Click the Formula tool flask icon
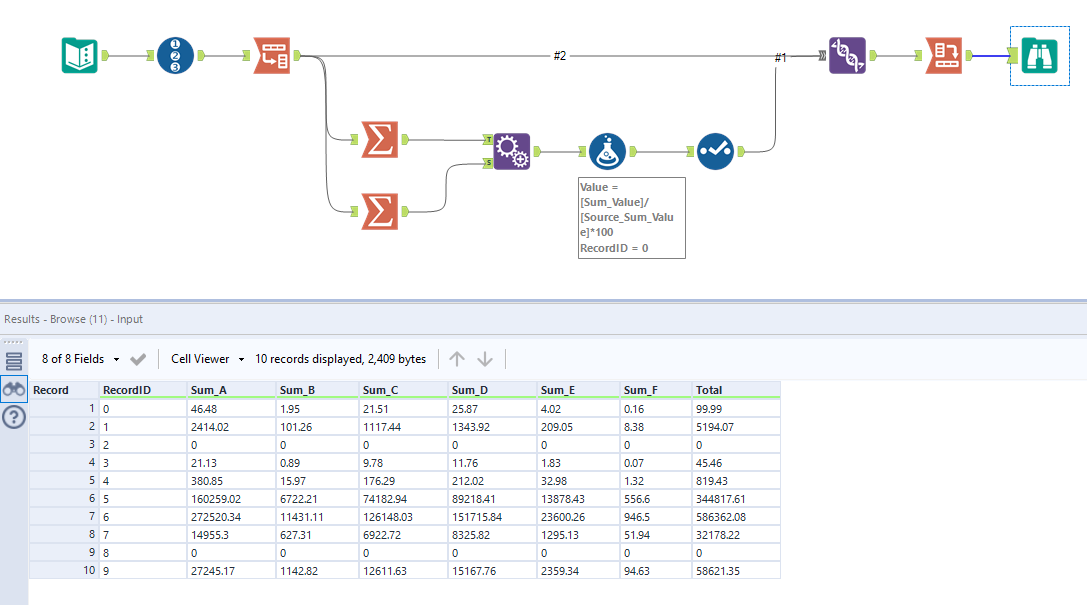The height and width of the screenshot is (605, 1087). pos(607,151)
